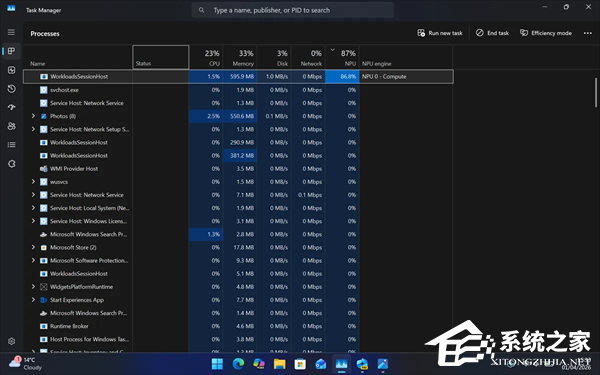The image size is (600, 375).
Task: Open the Windows Start button
Action: tap(217, 364)
